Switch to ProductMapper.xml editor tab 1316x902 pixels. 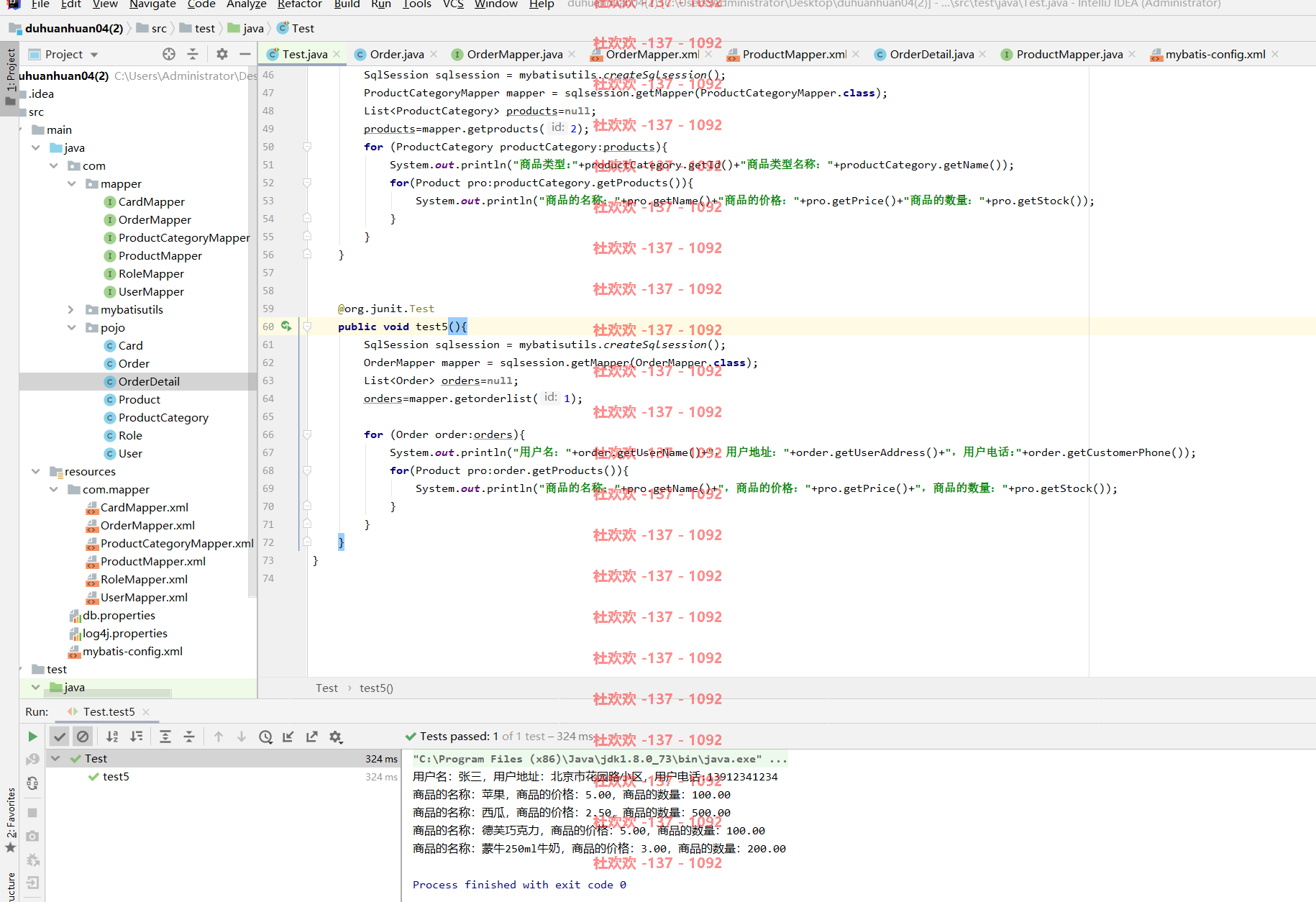(794, 54)
